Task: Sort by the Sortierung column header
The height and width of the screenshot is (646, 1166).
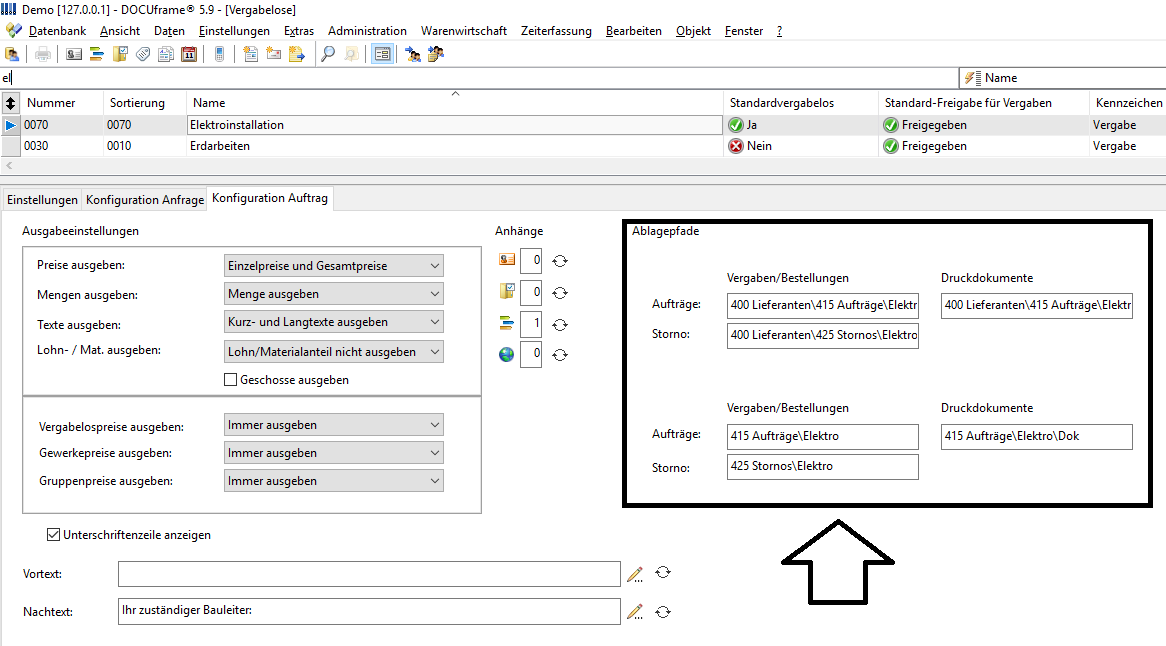Action: click(144, 103)
